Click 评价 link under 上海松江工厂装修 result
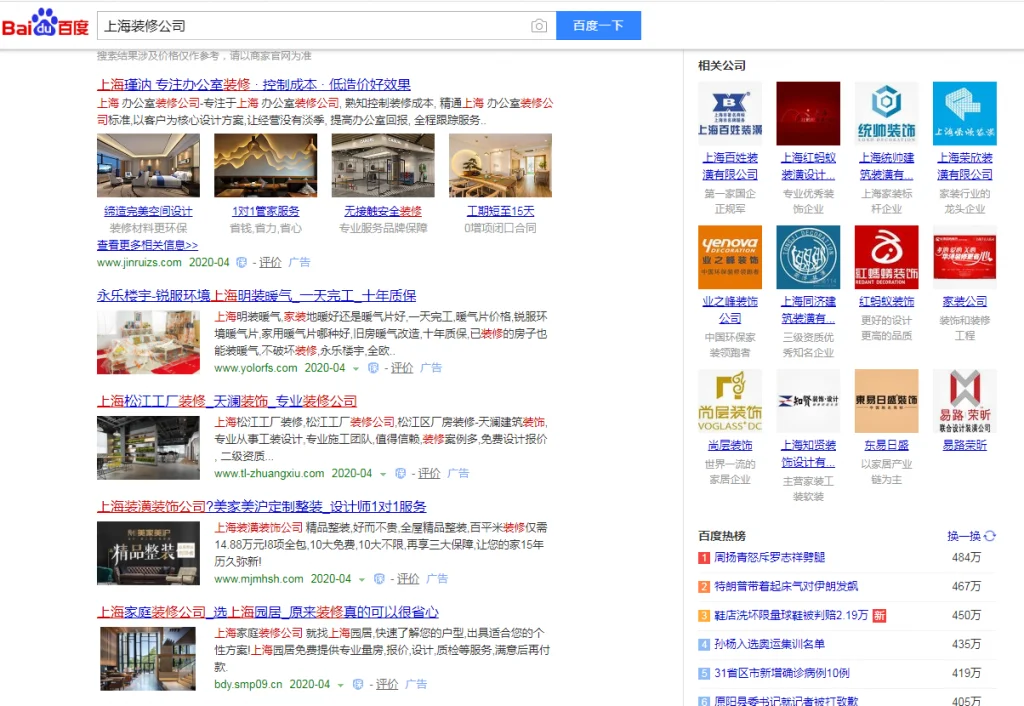The image size is (1024, 706). (428, 474)
